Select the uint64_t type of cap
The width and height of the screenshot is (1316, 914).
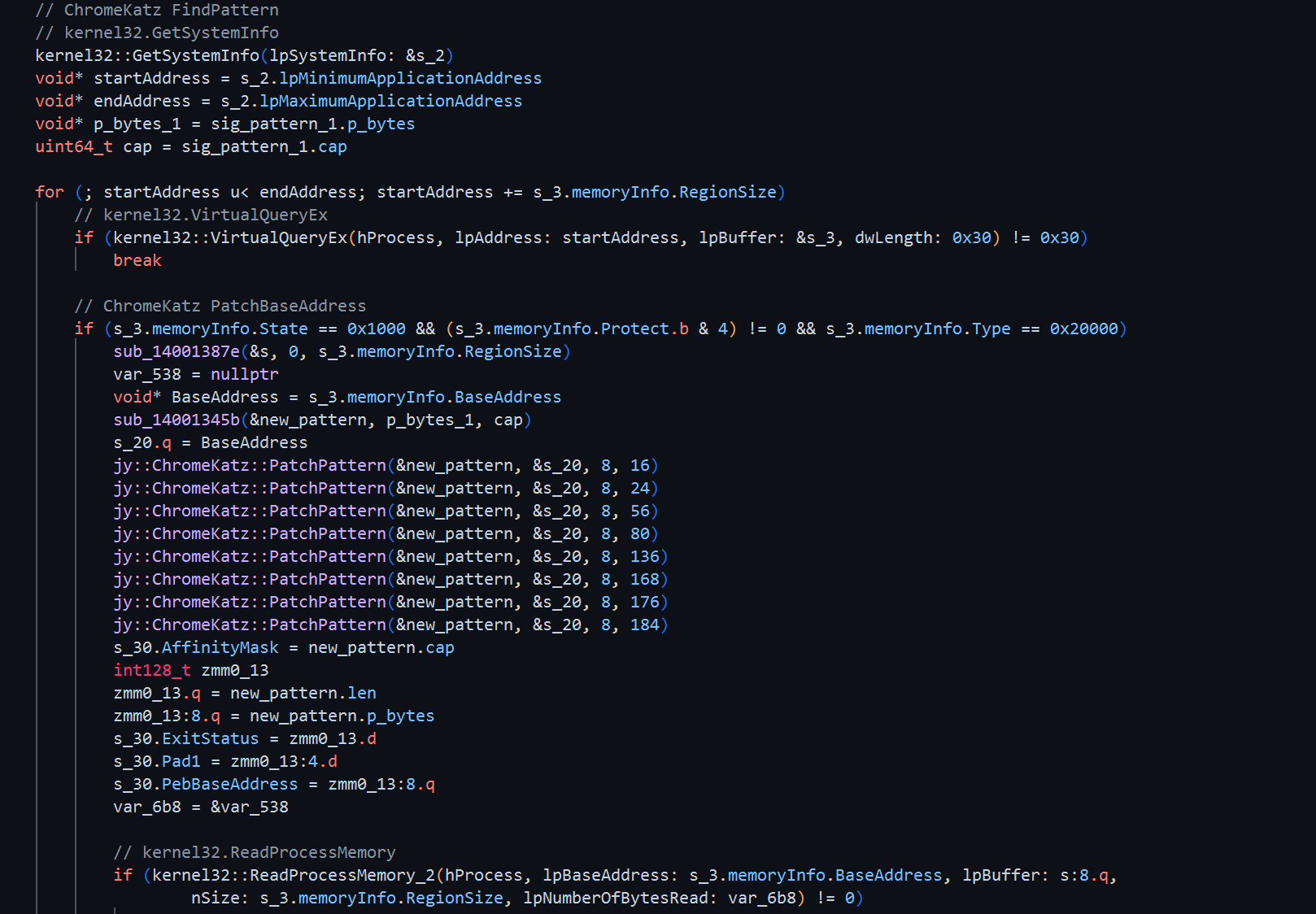click(x=74, y=146)
